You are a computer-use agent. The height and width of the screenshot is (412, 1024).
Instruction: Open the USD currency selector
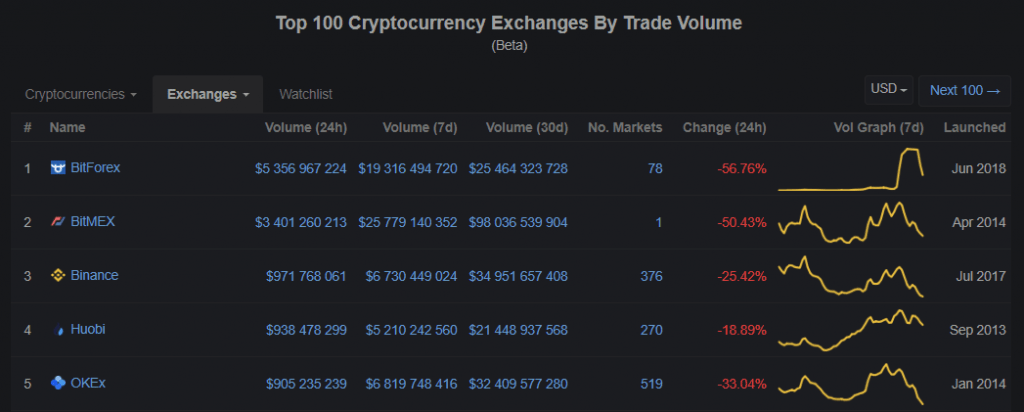tap(890, 90)
